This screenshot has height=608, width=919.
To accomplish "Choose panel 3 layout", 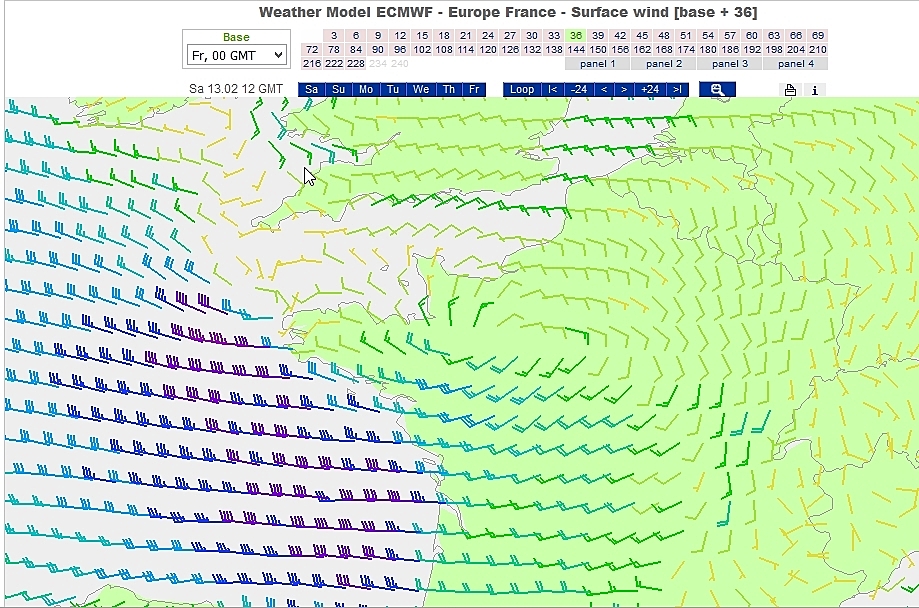I will point(730,63).
